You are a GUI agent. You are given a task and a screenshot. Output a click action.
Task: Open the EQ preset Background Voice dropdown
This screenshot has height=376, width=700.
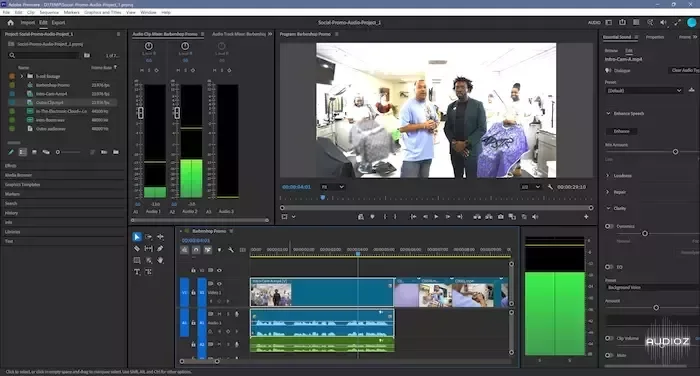[x=652, y=288]
